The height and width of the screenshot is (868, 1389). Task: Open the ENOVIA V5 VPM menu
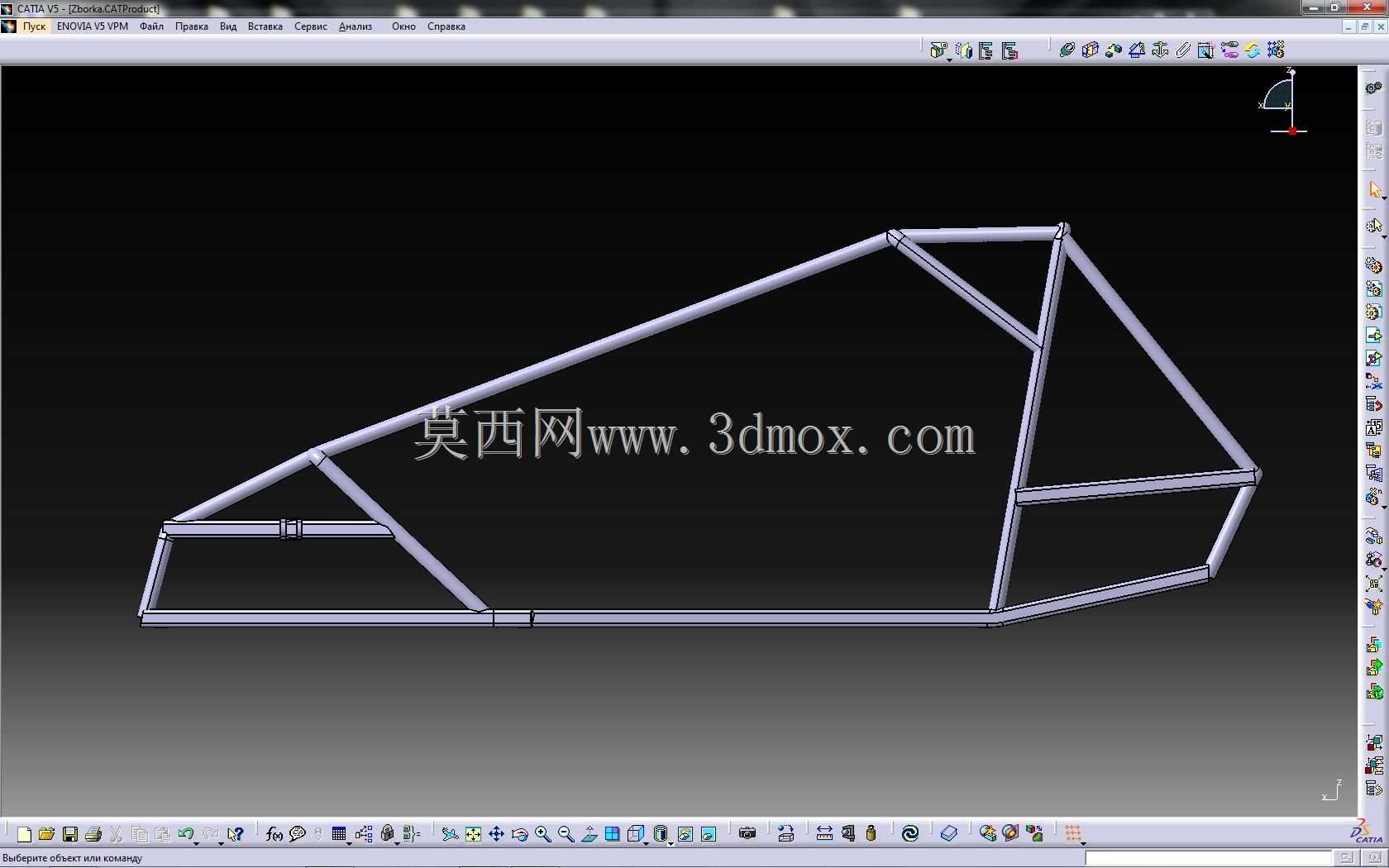pyautogui.click(x=93, y=26)
